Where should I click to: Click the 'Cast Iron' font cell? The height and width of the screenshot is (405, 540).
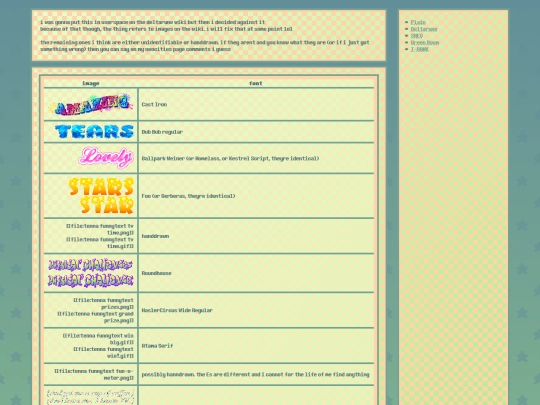click(x=256, y=104)
